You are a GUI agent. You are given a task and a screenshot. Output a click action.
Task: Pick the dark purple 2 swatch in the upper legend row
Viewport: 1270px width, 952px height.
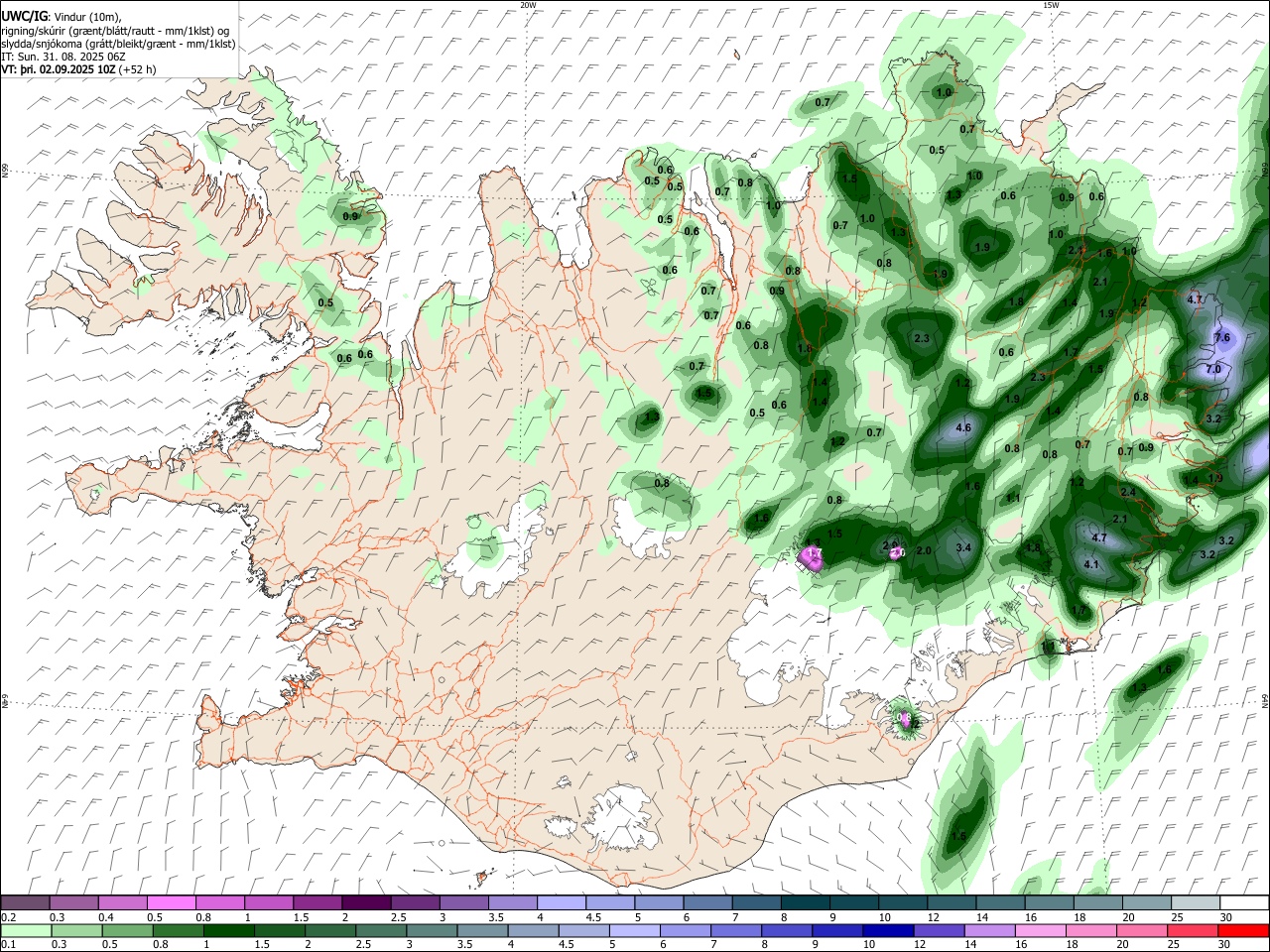[x=365, y=903]
